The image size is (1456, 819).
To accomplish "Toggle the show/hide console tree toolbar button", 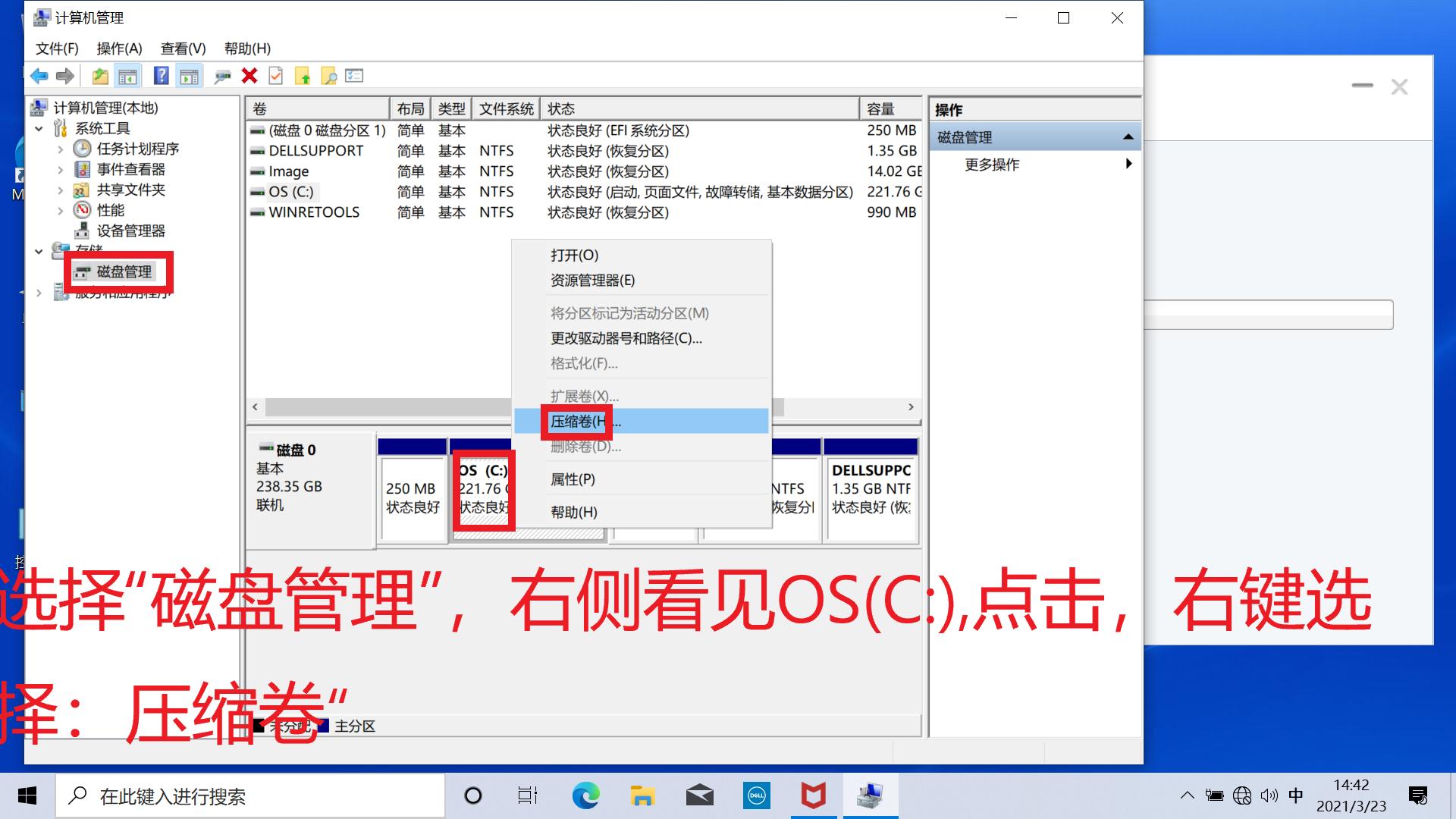I will [x=128, y=75].
